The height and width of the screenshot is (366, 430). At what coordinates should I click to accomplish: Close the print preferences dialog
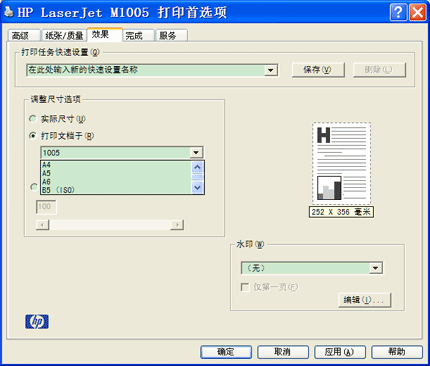pos(418,12)
